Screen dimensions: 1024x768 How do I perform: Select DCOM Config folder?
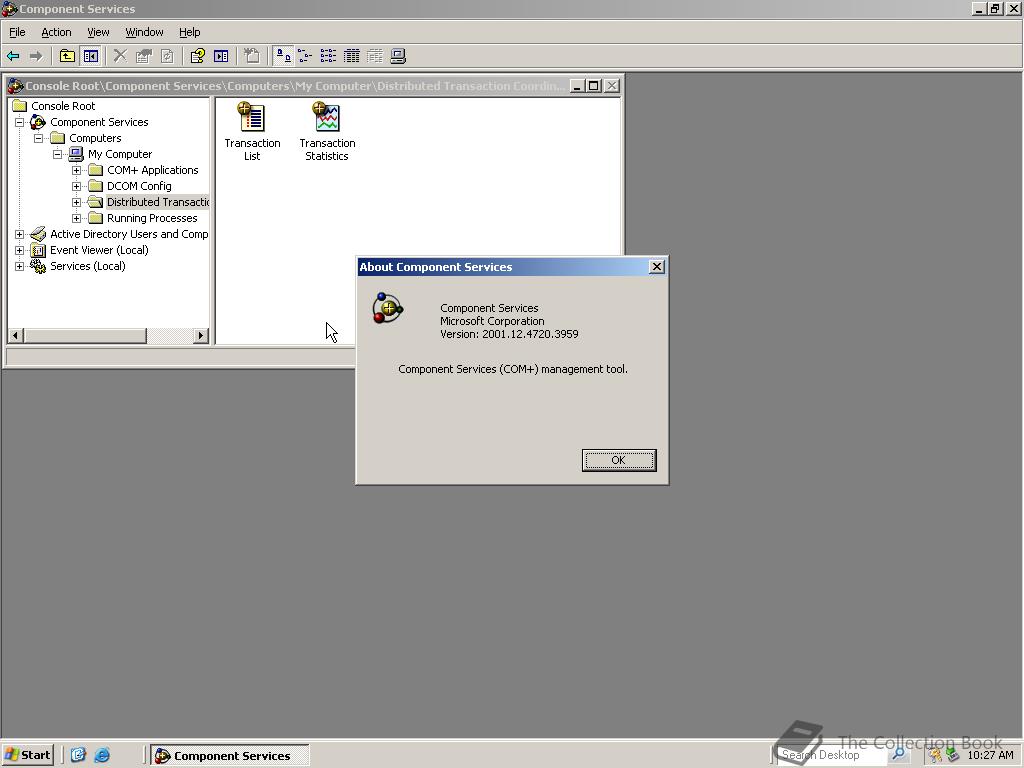pos(139,186)
